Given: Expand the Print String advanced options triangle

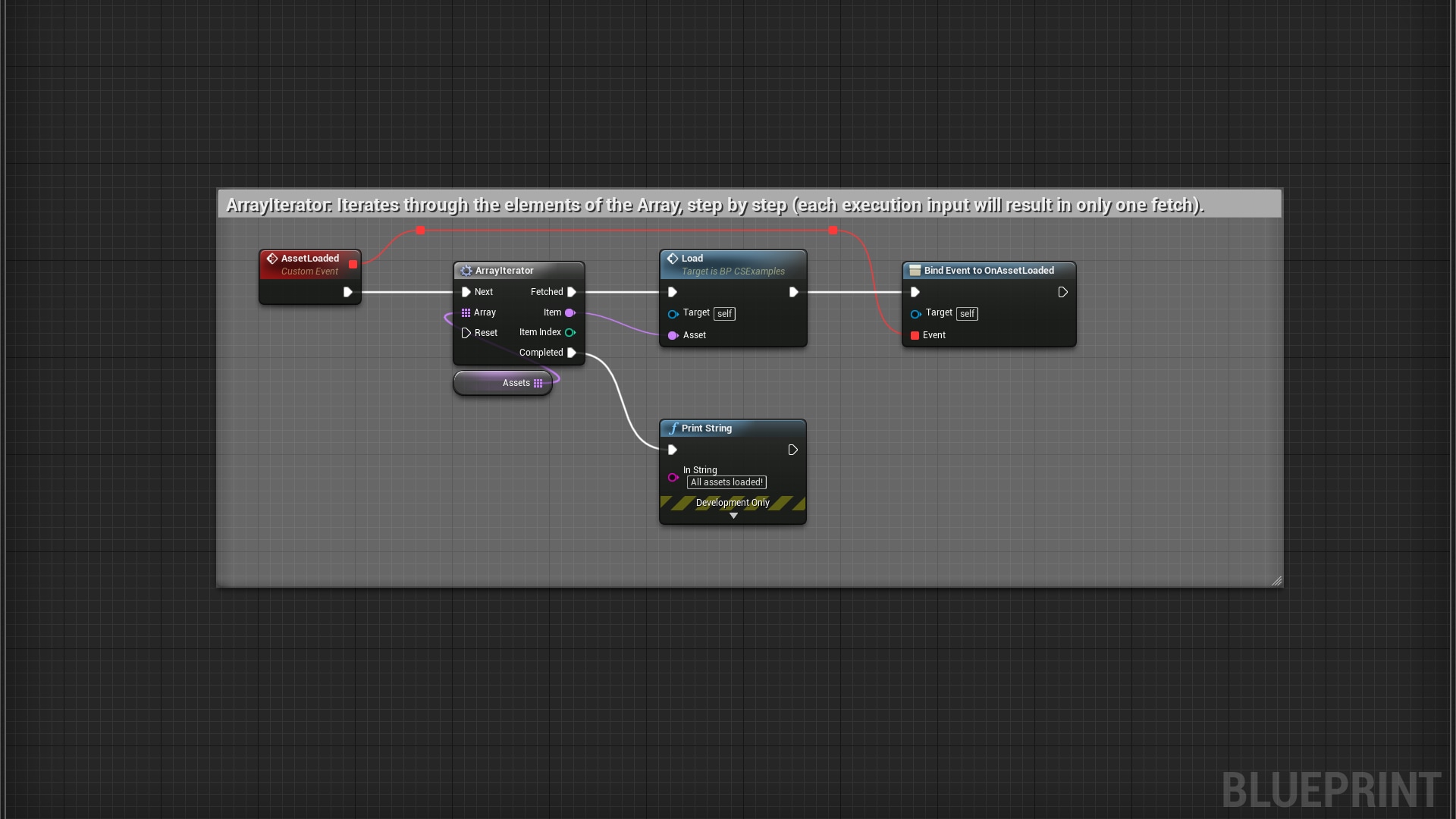Looking at the screenshot, I should coord(733,516).
